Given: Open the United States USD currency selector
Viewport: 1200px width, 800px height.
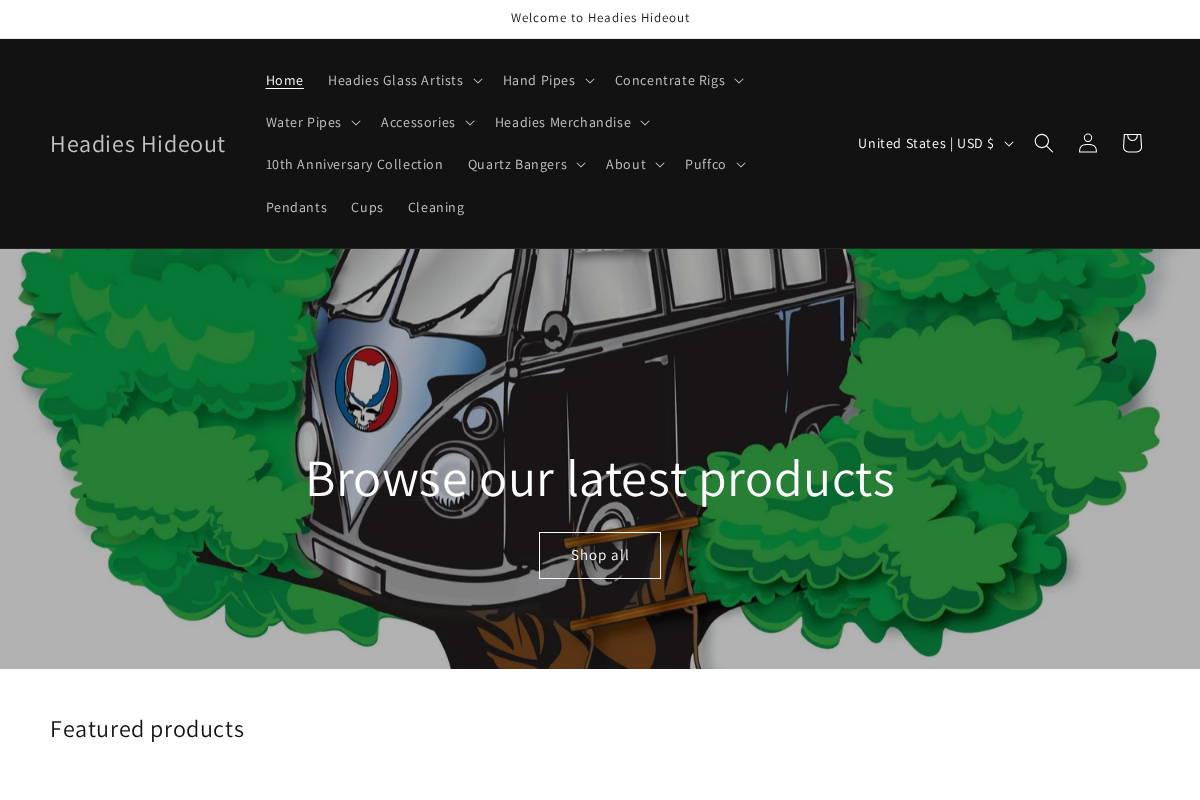Looking at the screenshot, I should 934,143.
